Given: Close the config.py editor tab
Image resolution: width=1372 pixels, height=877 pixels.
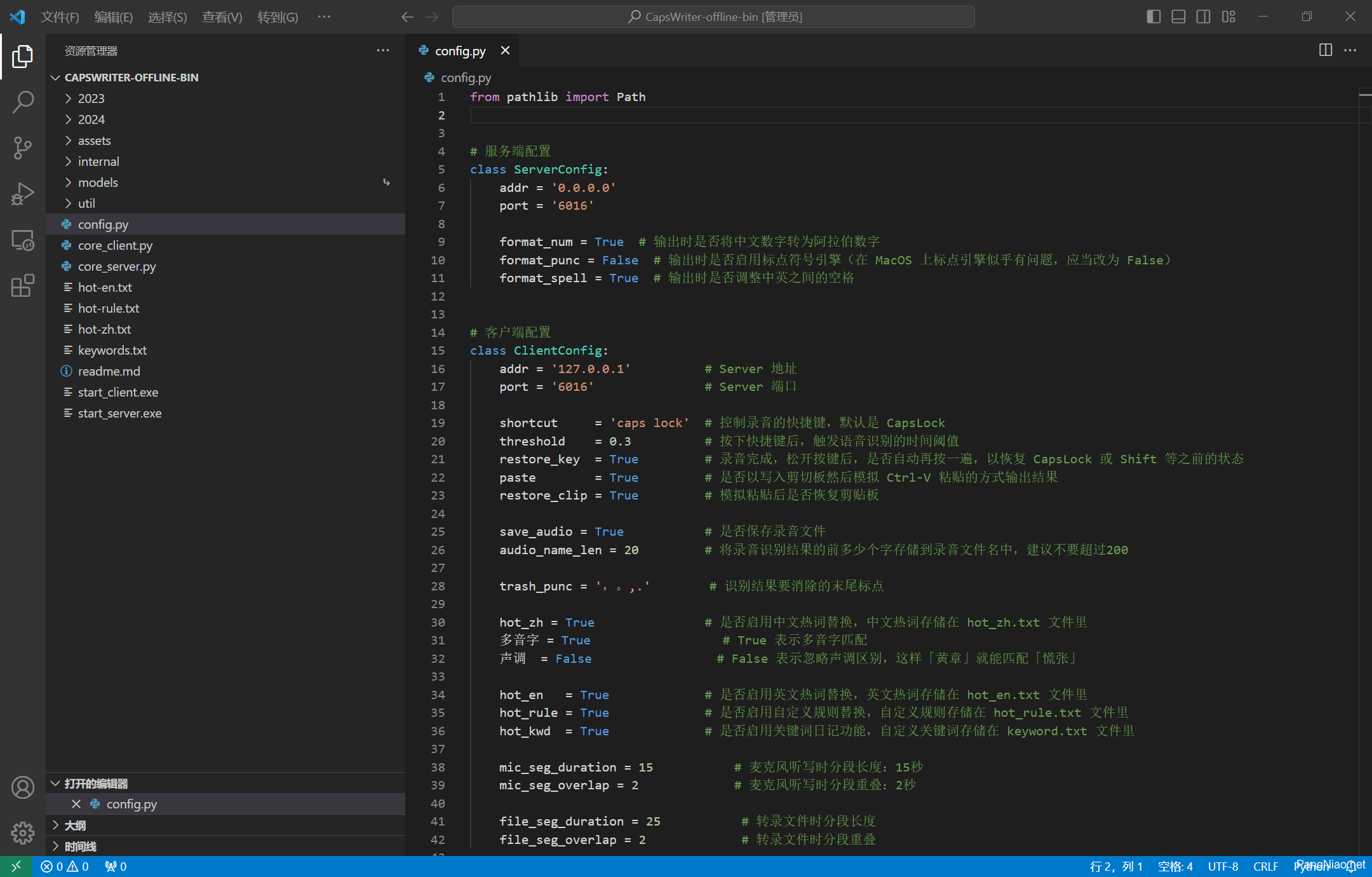Looking at the screenshot, I should (505, 50).
